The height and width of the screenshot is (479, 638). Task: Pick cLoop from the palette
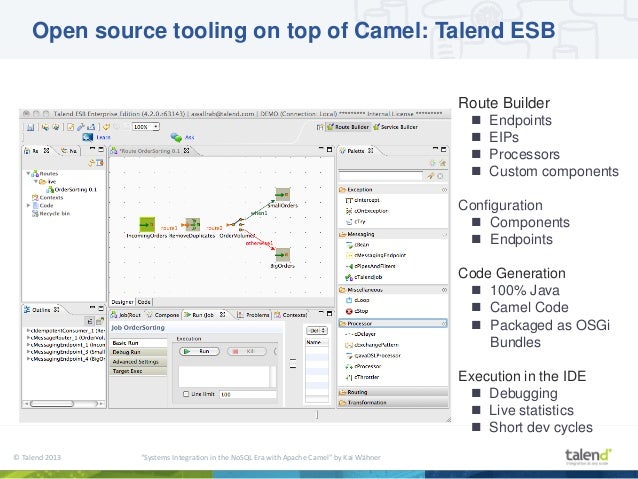point(357,300)
